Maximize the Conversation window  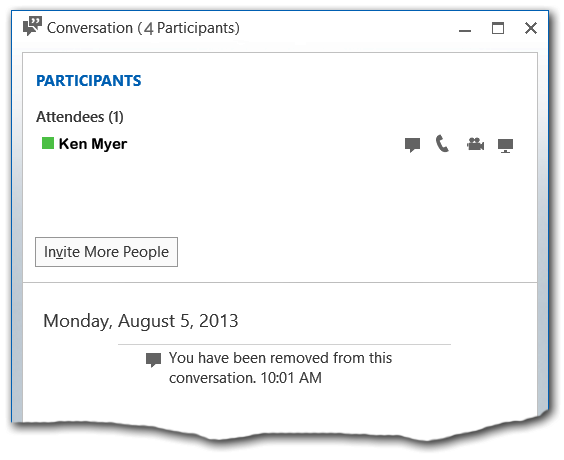(x=498, y=28)
